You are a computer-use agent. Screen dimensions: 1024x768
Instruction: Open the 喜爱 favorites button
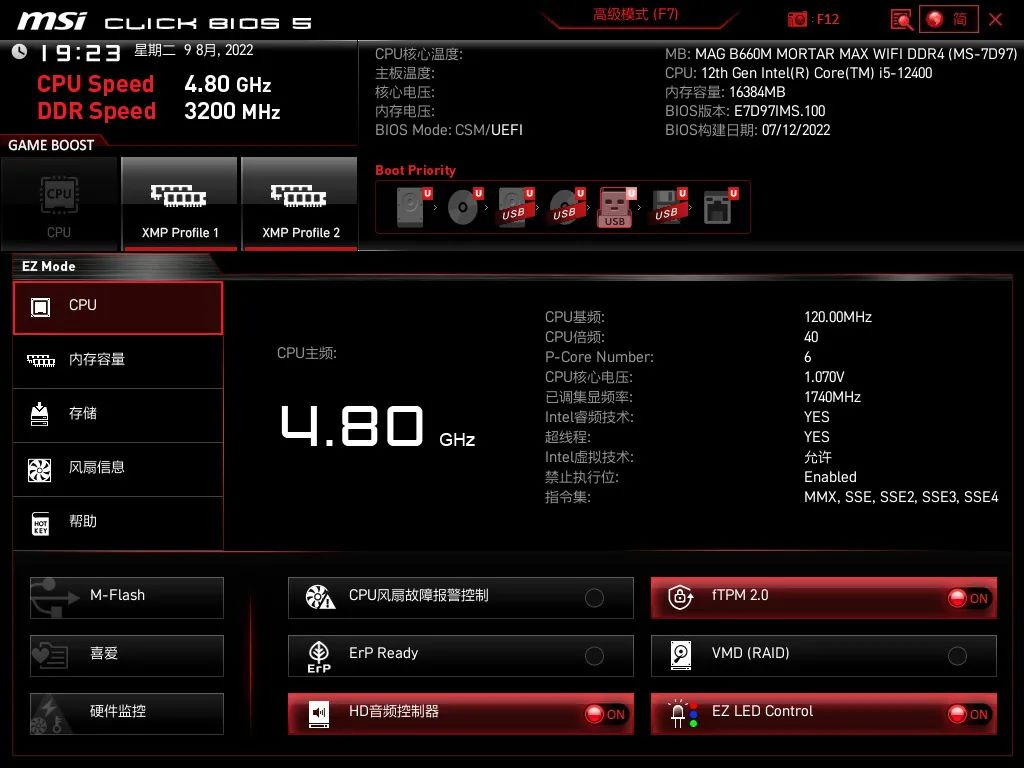click(127, 655)
